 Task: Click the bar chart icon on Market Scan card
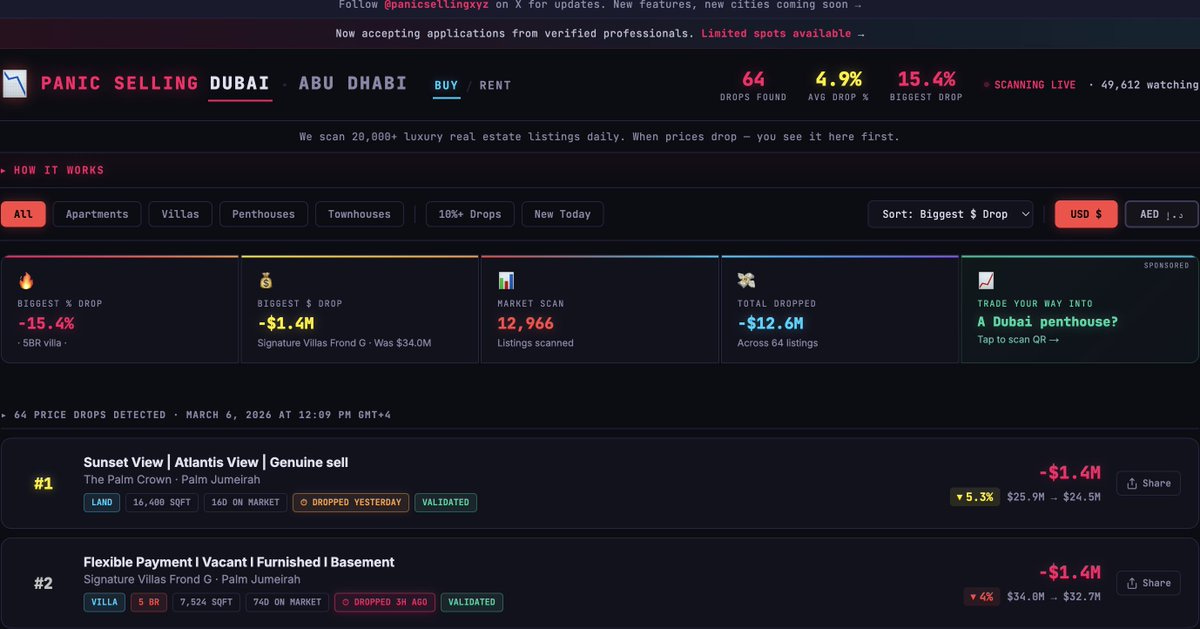click(x=505, y=281)
